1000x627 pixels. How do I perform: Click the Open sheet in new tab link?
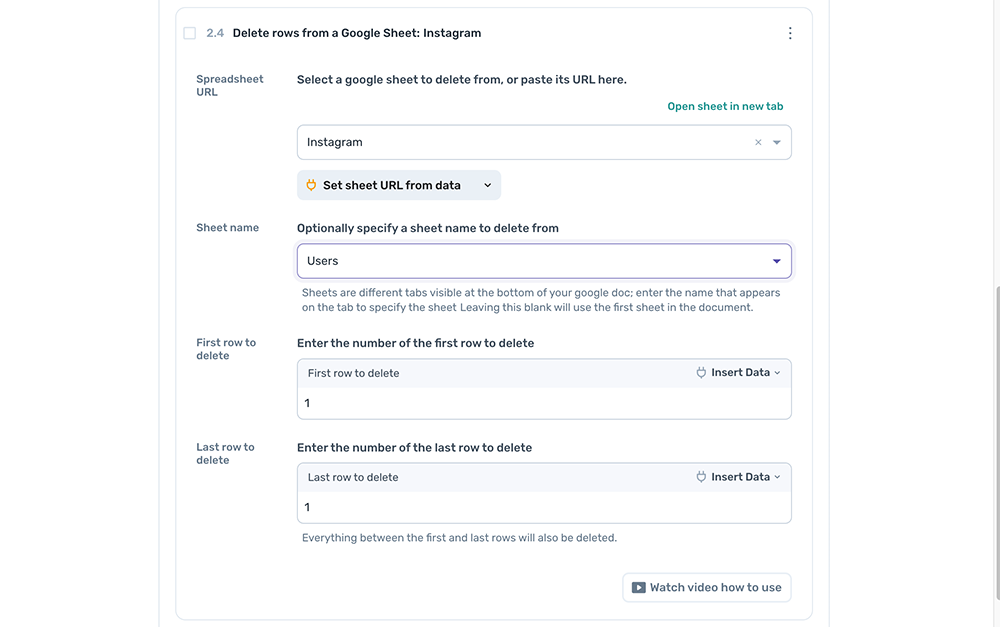pos(725,106)
